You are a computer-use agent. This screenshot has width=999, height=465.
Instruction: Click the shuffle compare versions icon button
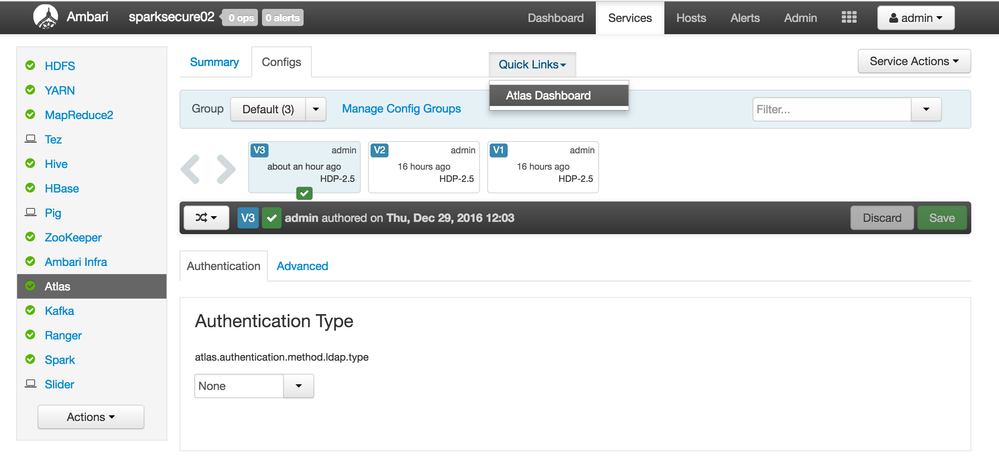(x=204, y=217)
